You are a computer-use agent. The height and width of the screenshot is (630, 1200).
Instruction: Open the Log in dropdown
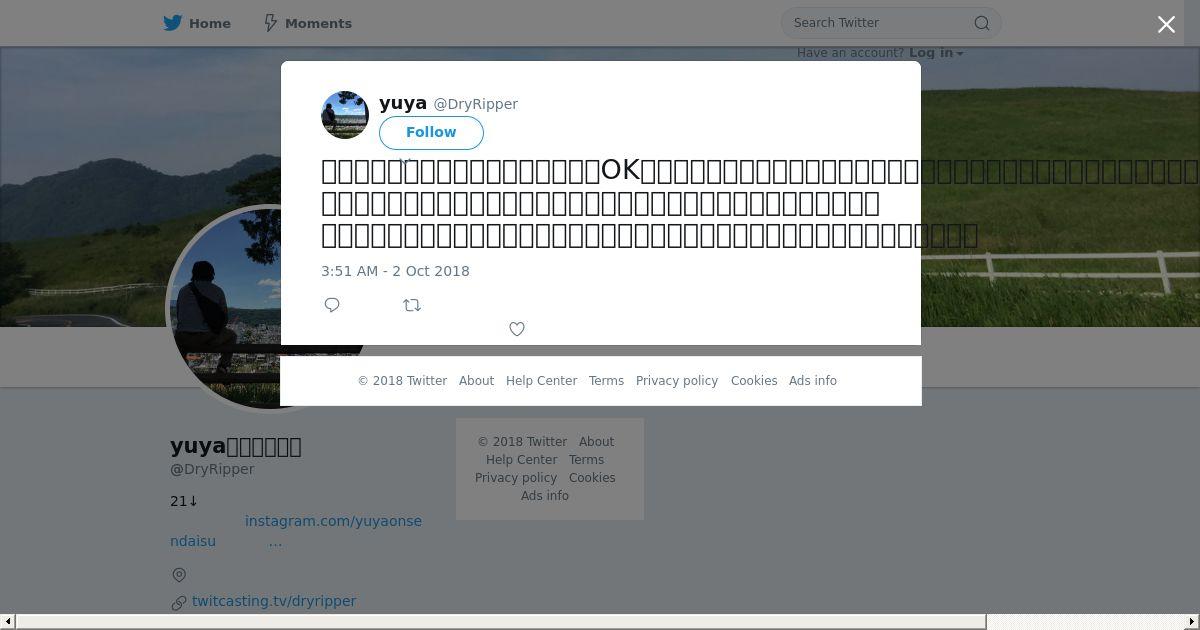(x=936, y=53)
